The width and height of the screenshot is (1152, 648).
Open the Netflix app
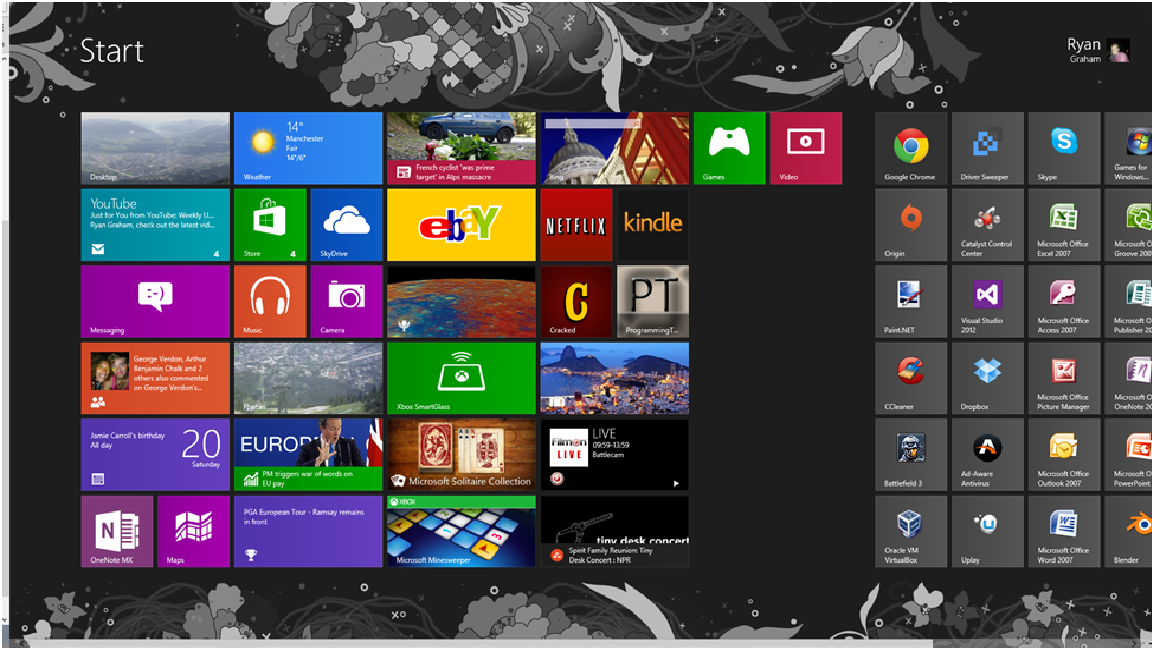click(x=577, y=224)
